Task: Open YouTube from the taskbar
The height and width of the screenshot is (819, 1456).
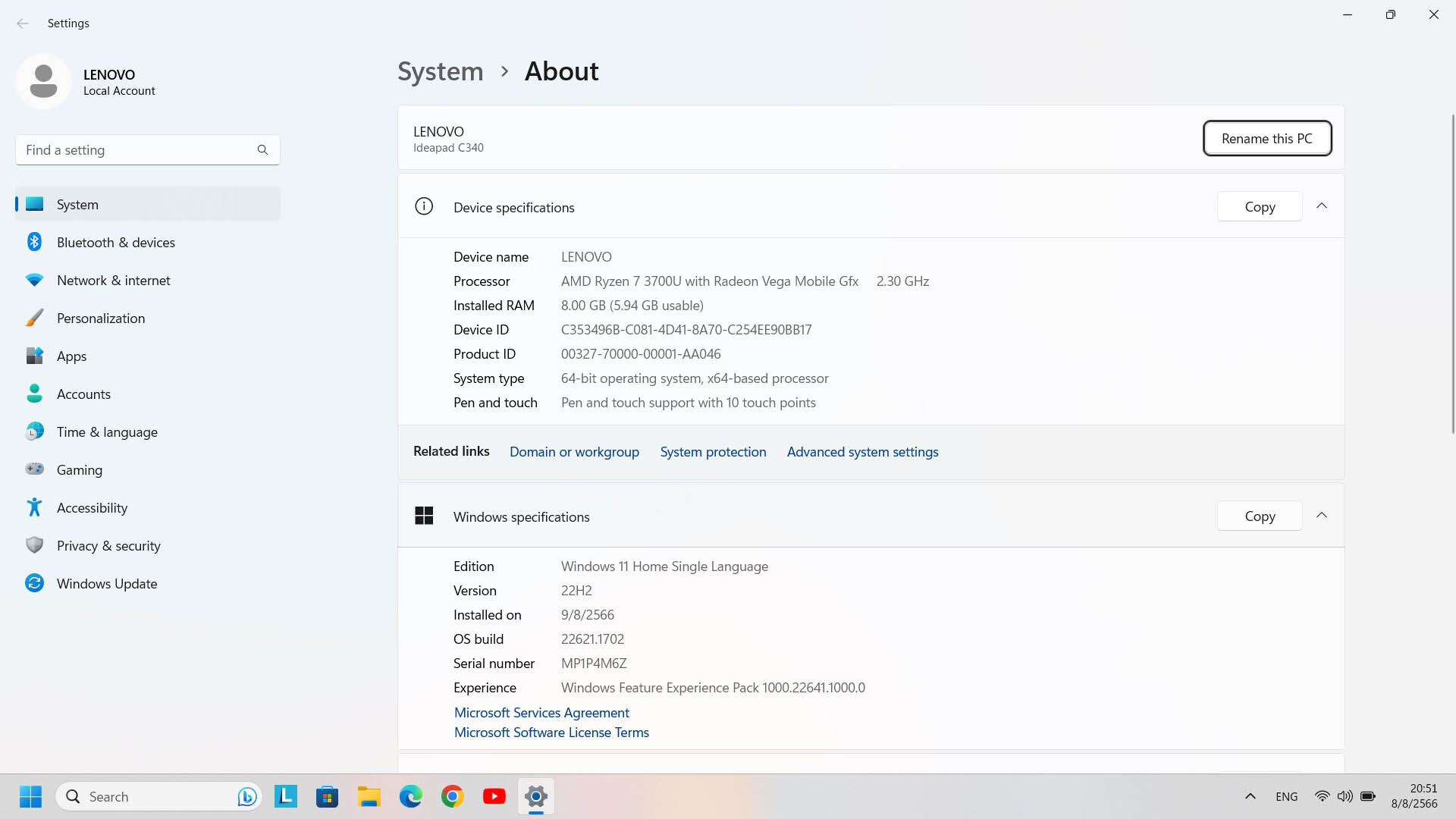Action: click(494, 796)
